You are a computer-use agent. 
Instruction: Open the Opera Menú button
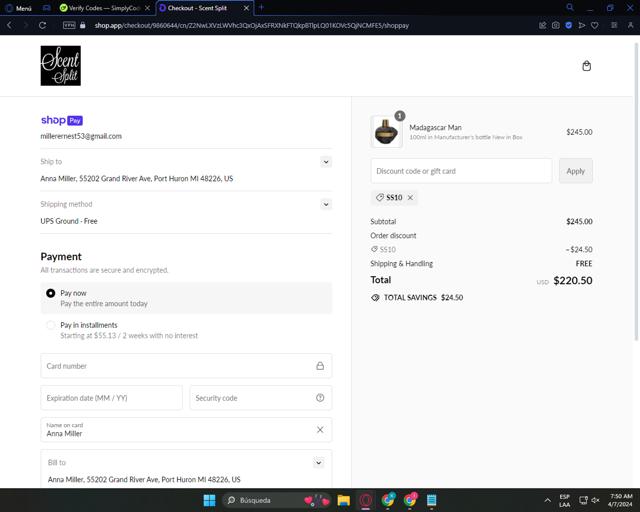(18, 8)
